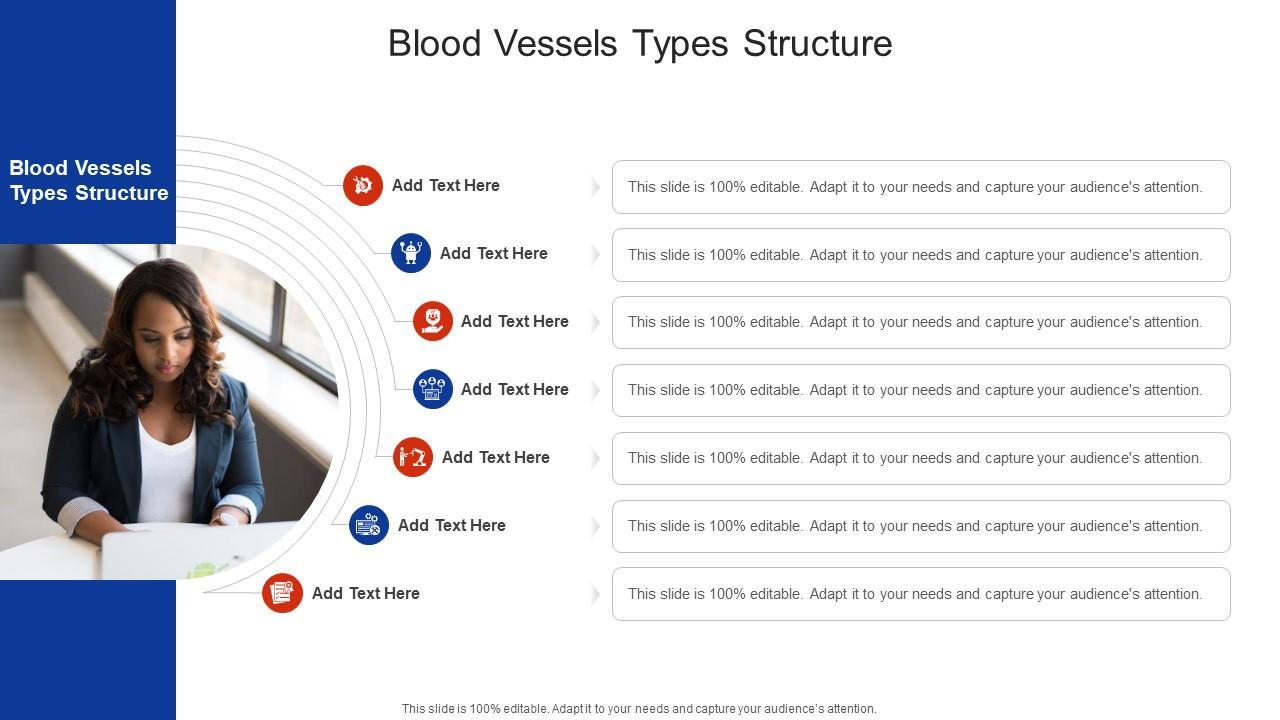The image size is (1280, 720).
Task: Select the blue team group icon
Action: (x=433, y=390)
